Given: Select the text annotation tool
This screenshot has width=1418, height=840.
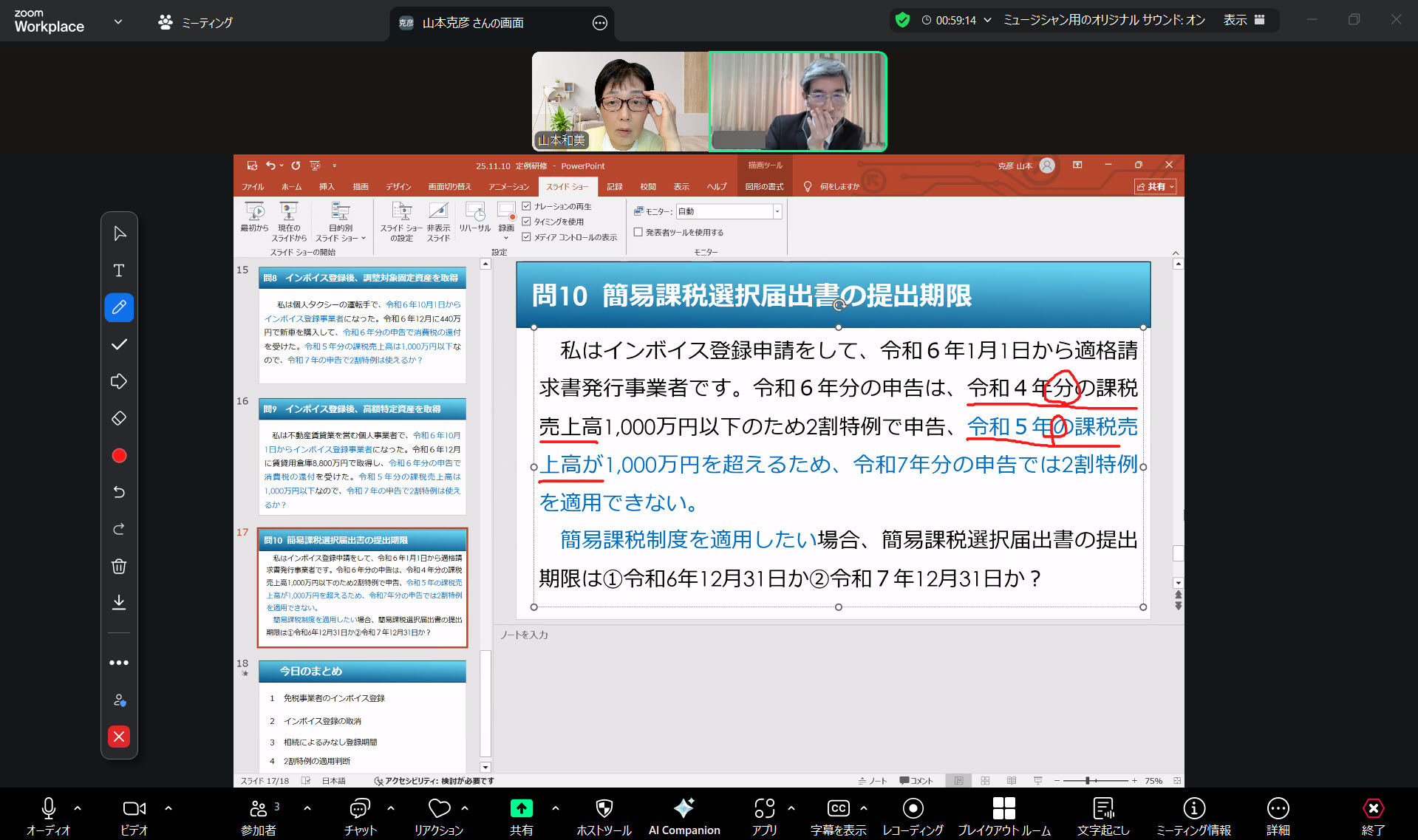Looking at the screenshot, I should click(119, 270).
